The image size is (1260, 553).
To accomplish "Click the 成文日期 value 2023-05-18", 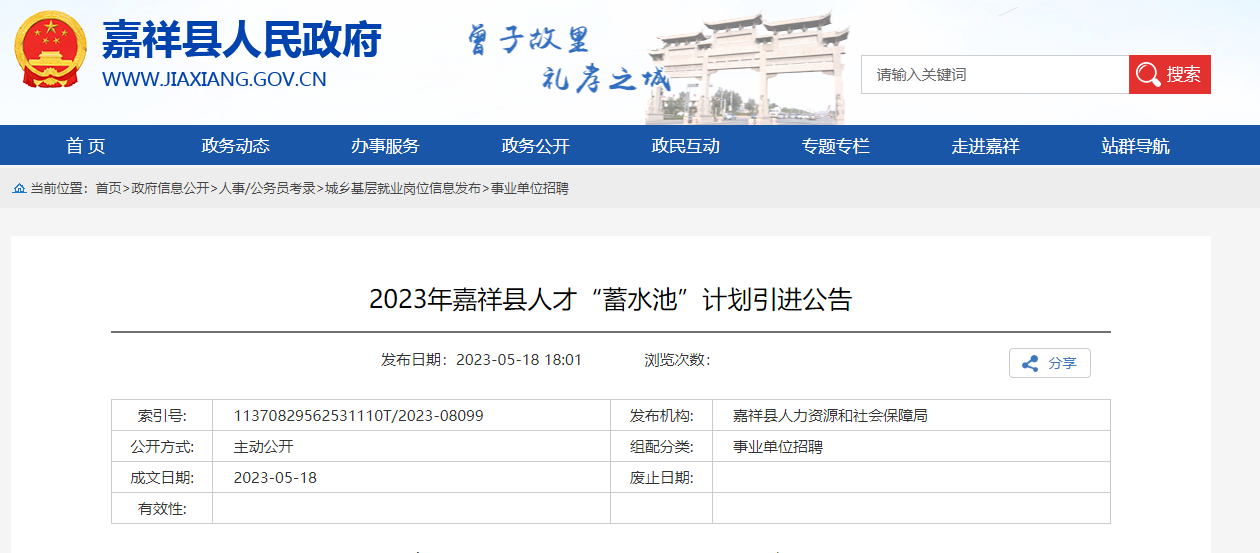I will pyautogui.click(x=275, y=477).
